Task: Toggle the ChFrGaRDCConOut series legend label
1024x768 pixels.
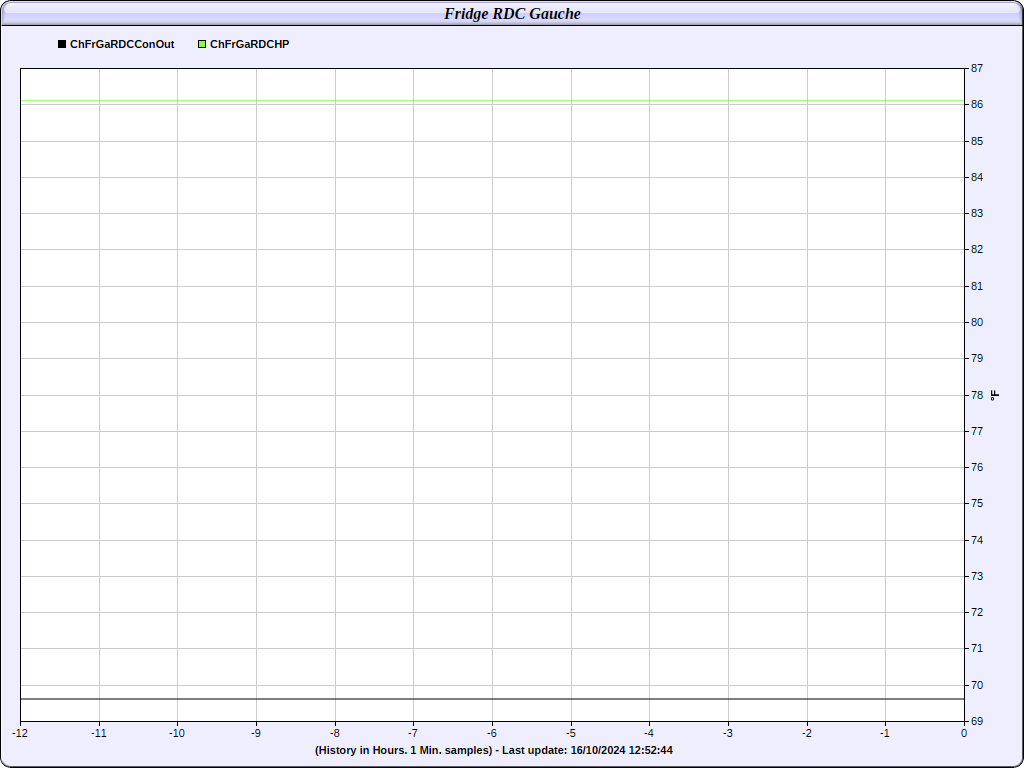Action: coord(122,44)
